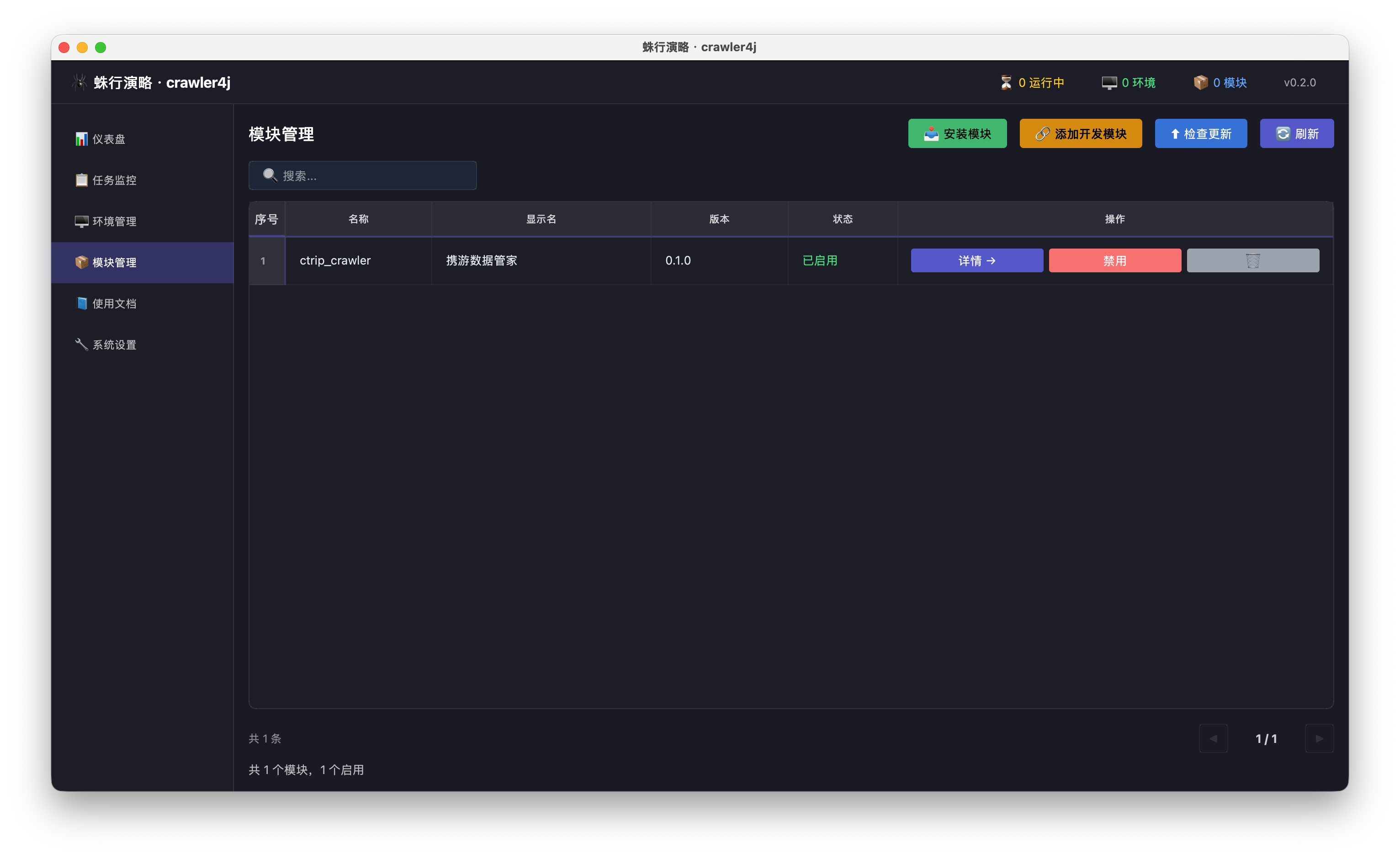Viewport: 1400px width, 859px height.
Task: Delete ctrip_crawler module via trash button
Action: click(1253, 260)
